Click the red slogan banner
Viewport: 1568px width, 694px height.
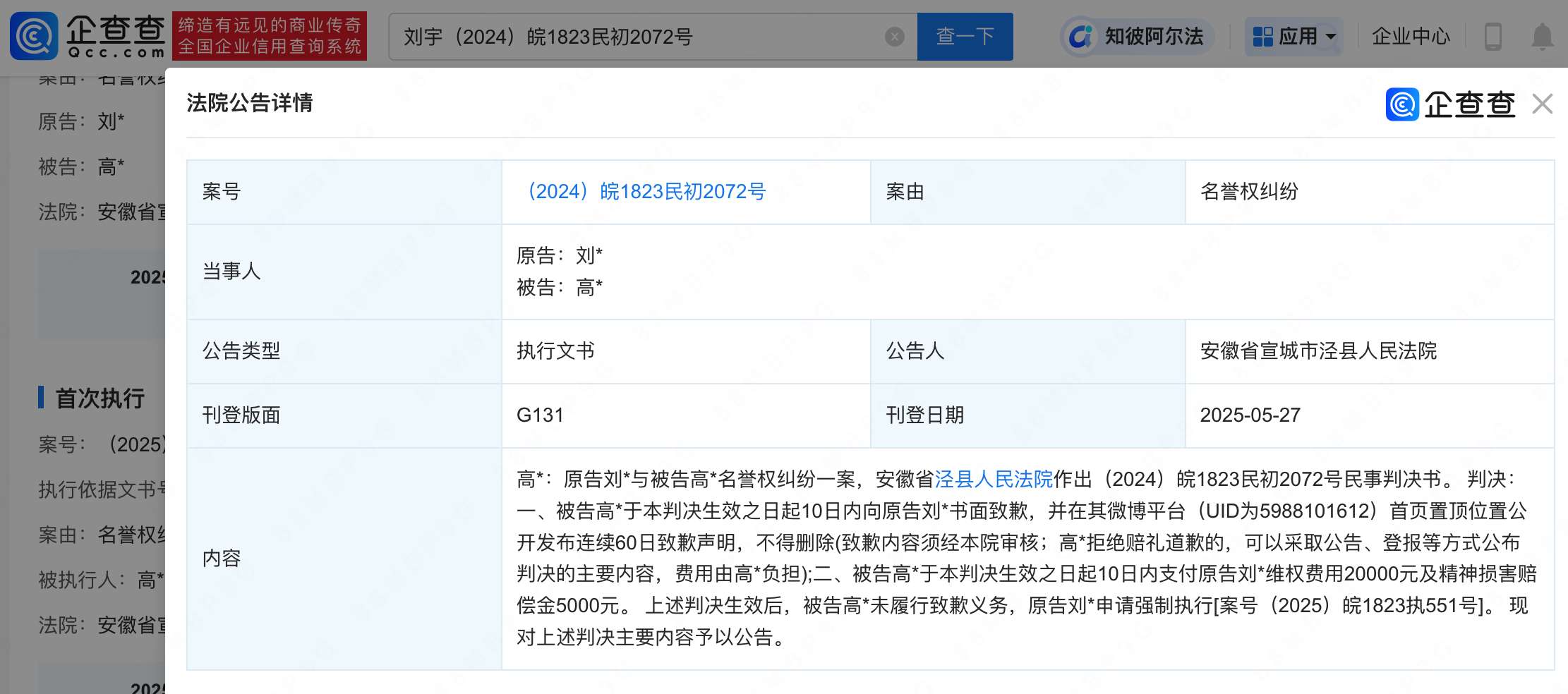tap(270, 36)
